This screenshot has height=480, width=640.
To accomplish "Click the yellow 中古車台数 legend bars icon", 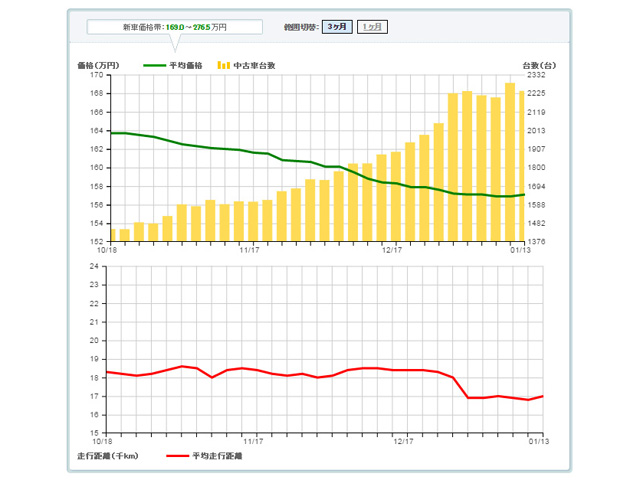I will (x=224, y=65).
